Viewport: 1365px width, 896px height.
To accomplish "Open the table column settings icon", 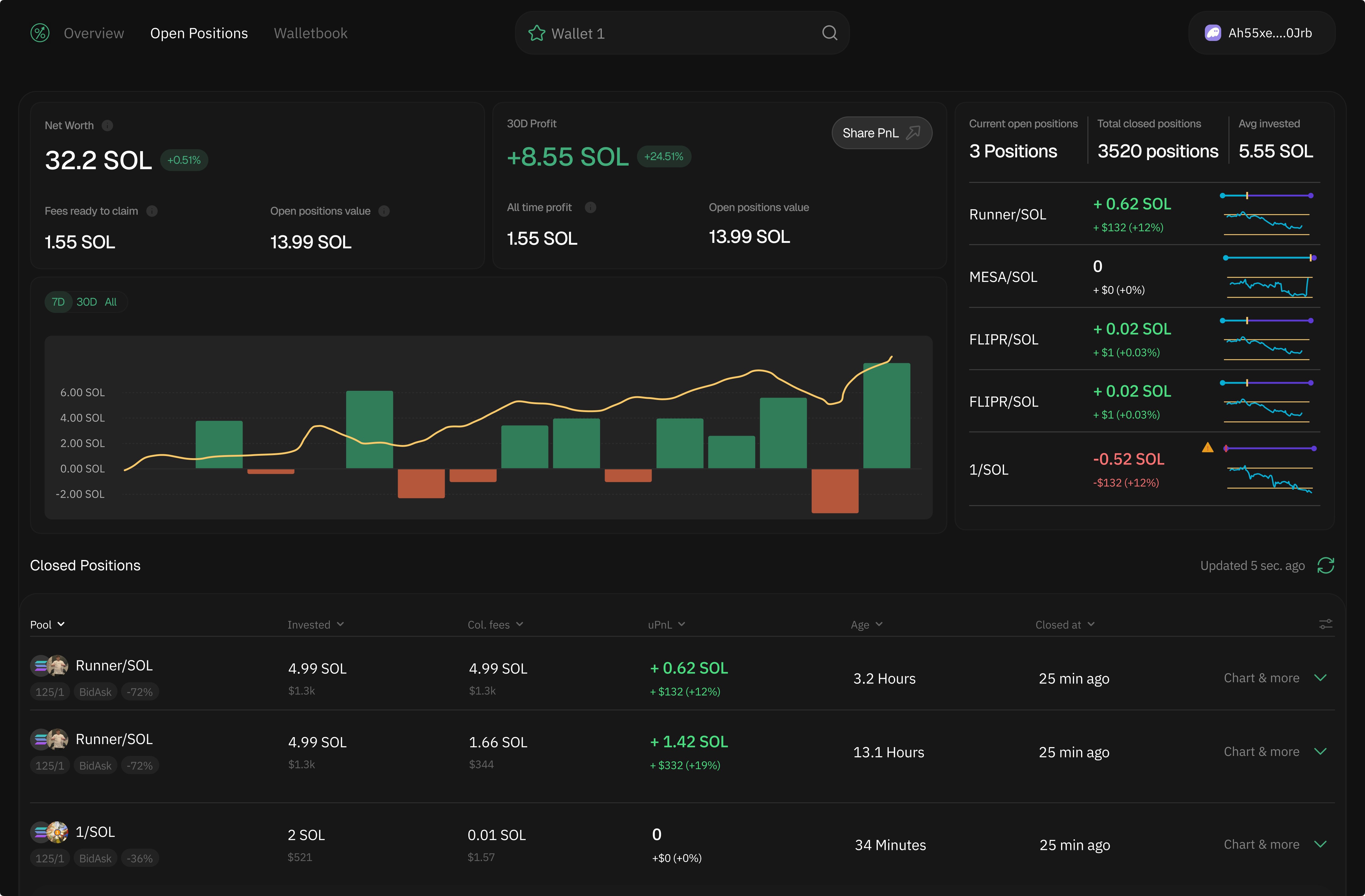I will click(1326, 624).
